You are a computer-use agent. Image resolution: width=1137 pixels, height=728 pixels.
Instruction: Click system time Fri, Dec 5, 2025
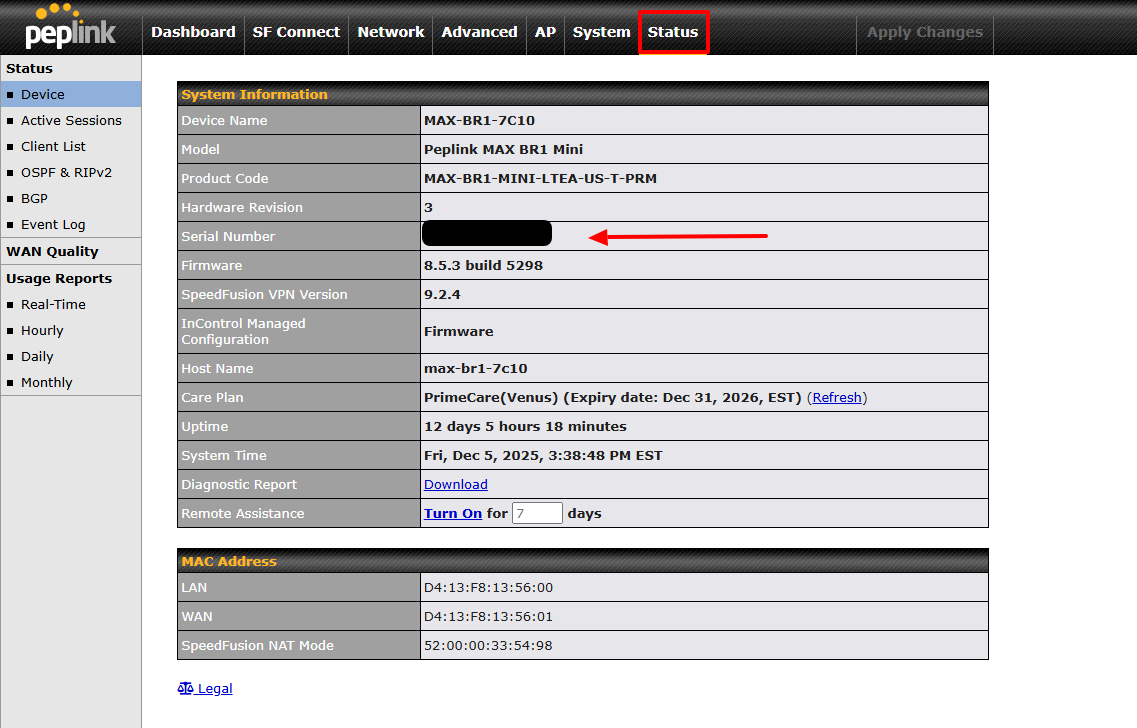click(x=543, y=455)
